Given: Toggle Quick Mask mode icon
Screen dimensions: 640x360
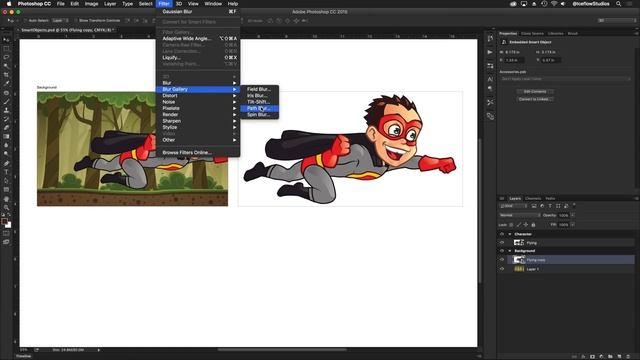Looking at the screenshot, I should (6, 233).
